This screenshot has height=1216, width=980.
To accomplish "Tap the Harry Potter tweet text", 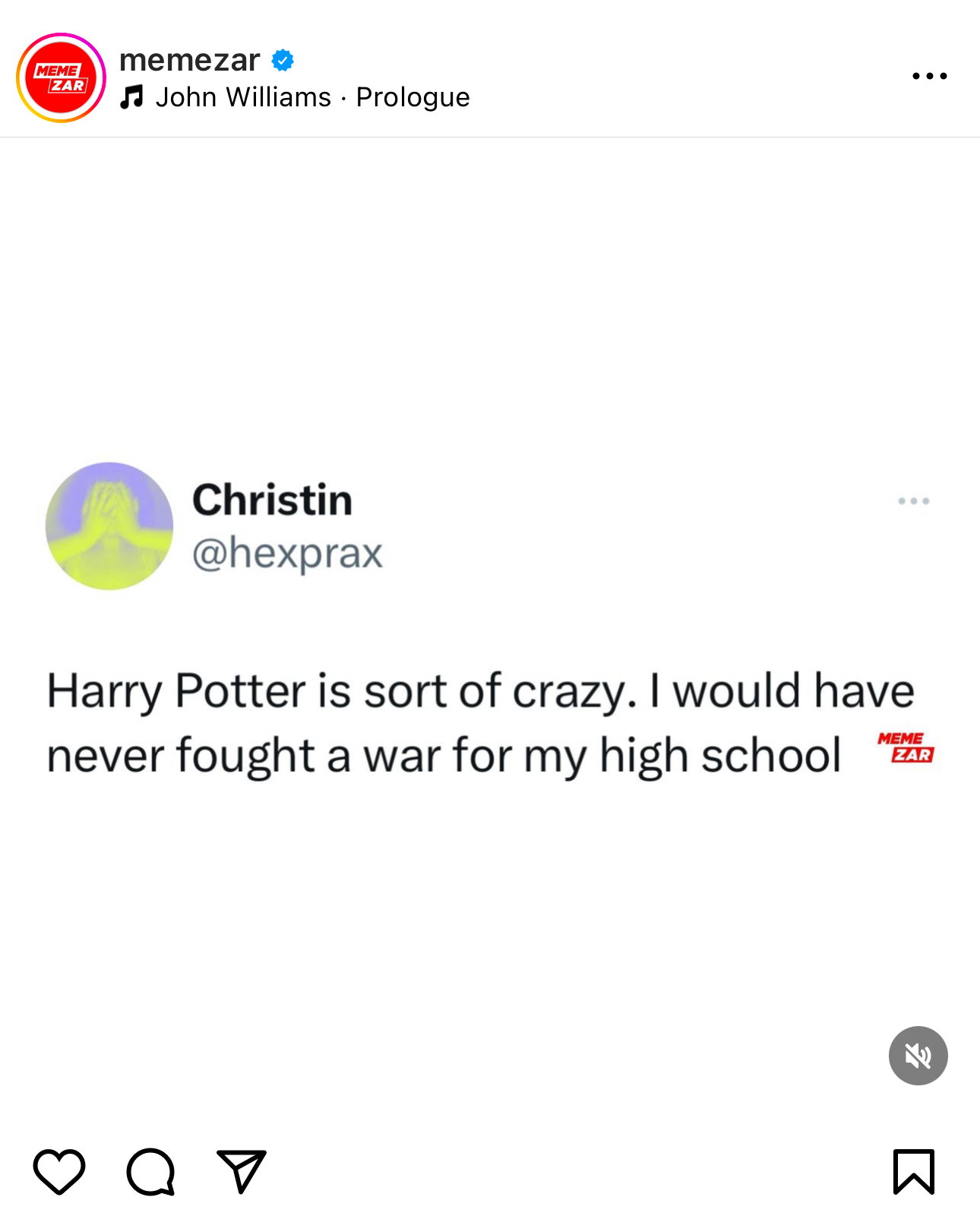I will [480, 723].
